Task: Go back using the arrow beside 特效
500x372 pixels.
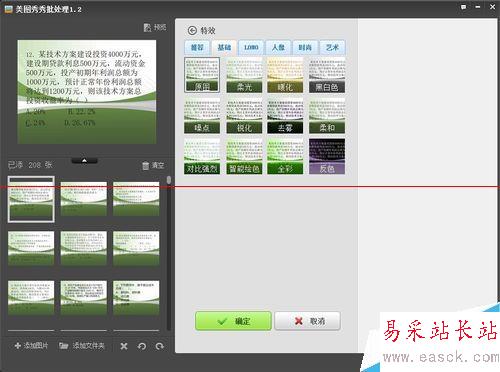Action: [x=192, y=30]
